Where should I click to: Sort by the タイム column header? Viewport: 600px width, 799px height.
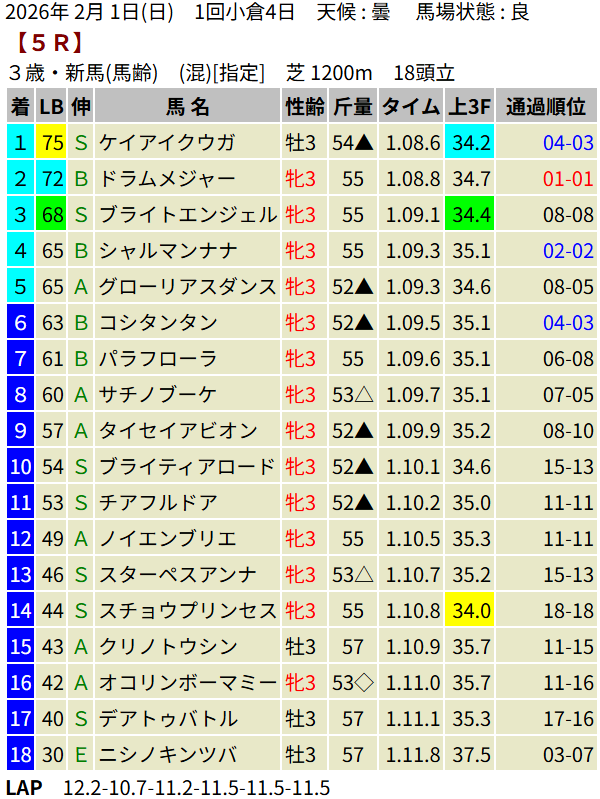tap(411, 107)
